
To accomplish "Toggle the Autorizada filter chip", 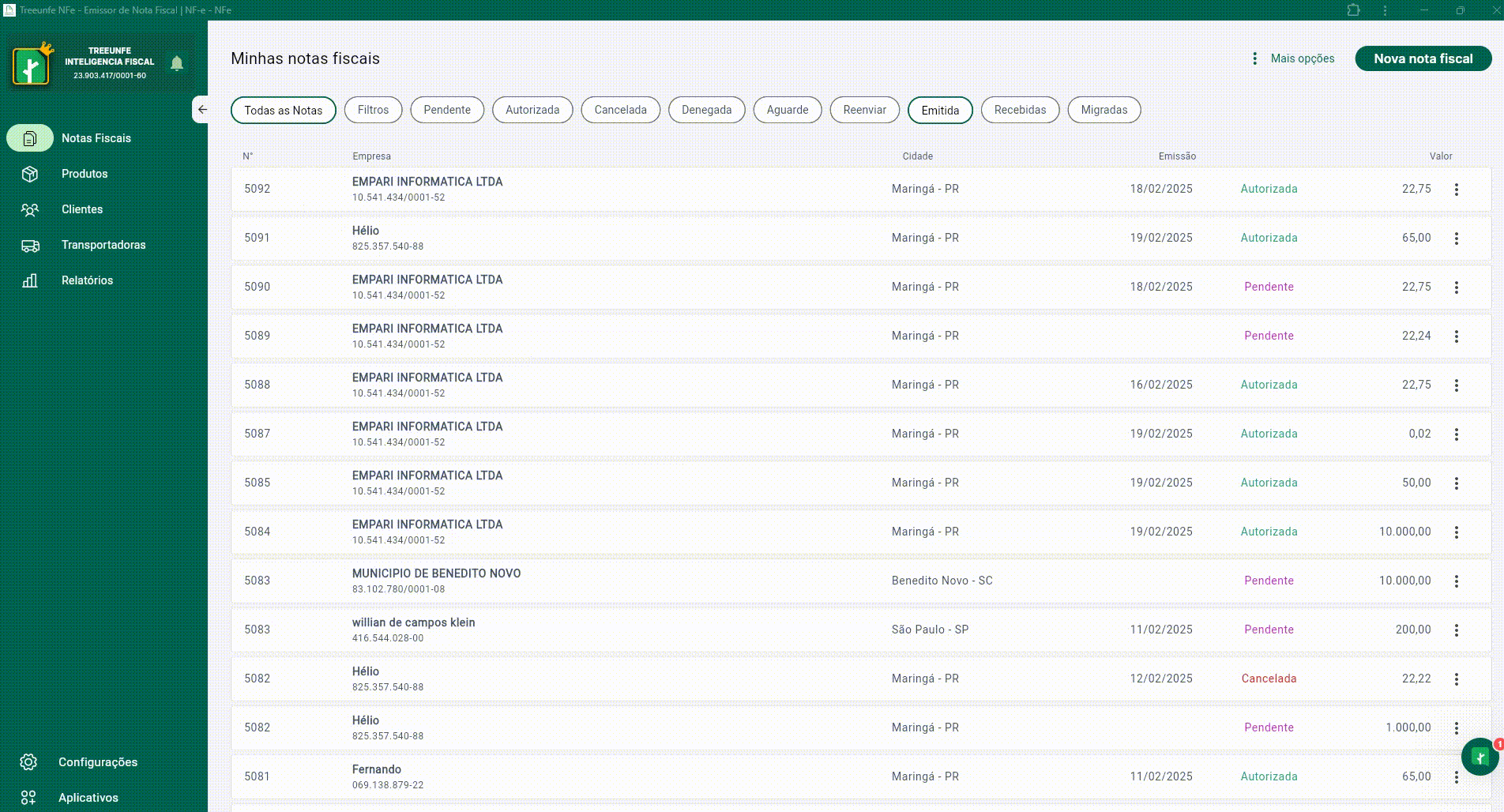I will click(532, 110).
